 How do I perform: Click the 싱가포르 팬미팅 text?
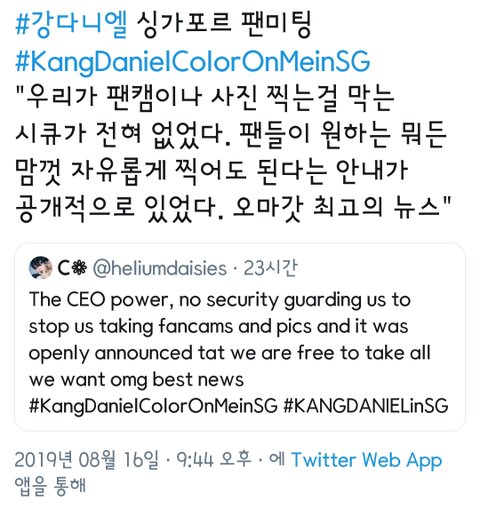[224, 25]
